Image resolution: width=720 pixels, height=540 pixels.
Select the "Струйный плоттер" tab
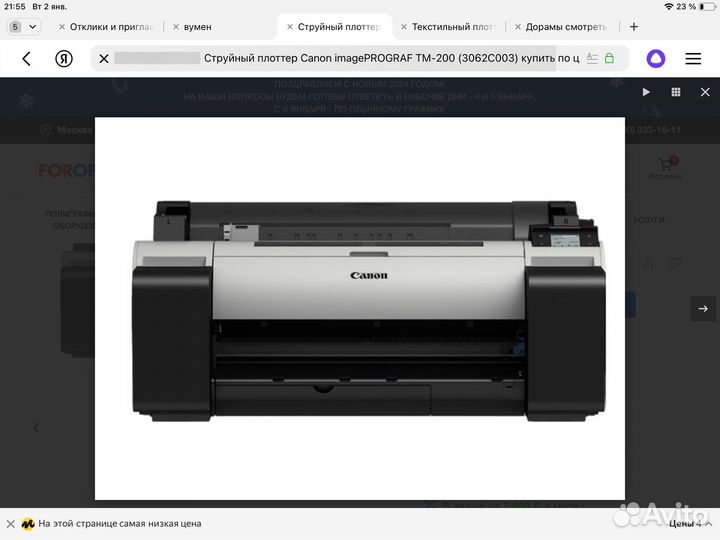[x=339, y=27]
